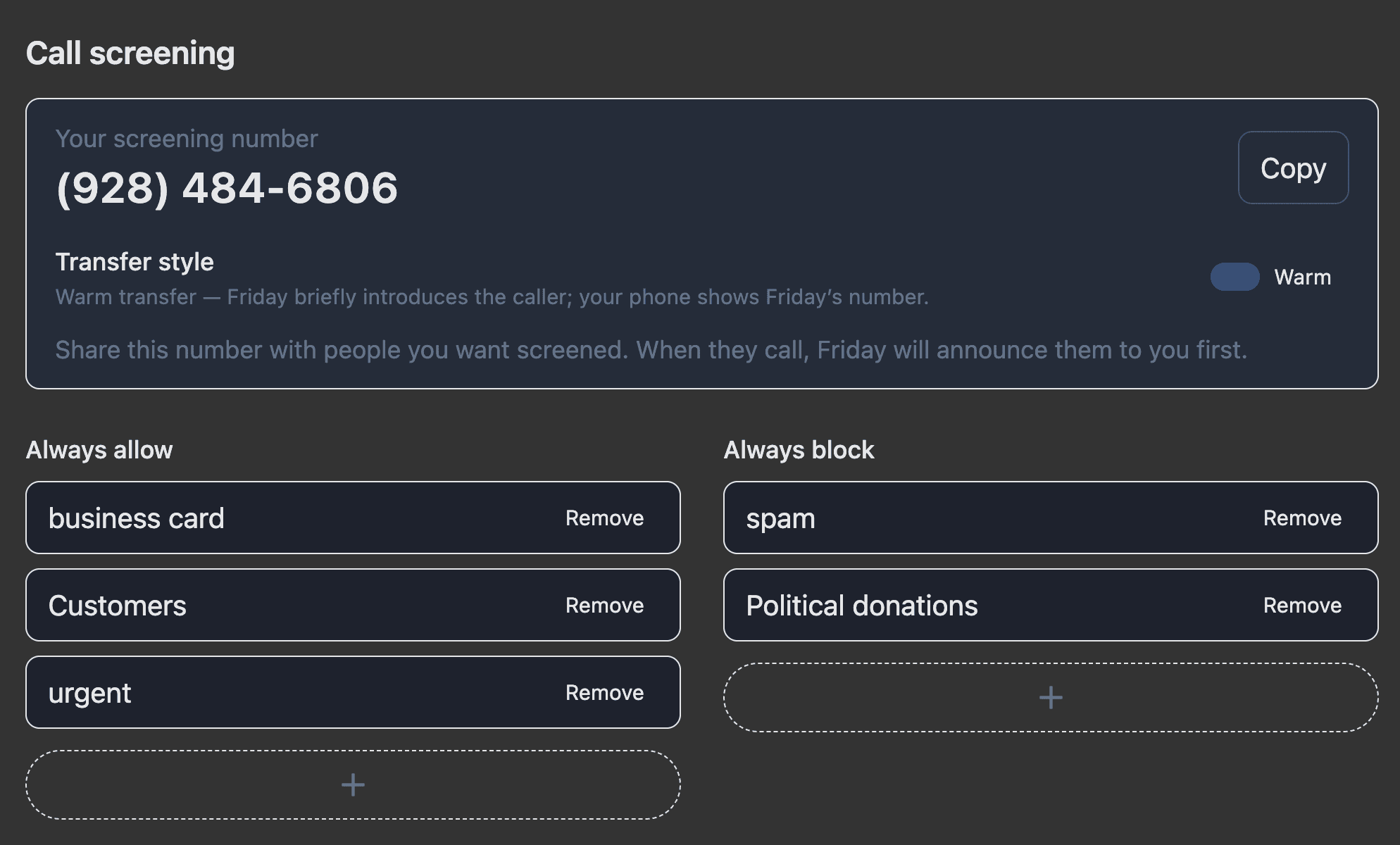Remove the 'urgent' allow rule

pos(603,692)
